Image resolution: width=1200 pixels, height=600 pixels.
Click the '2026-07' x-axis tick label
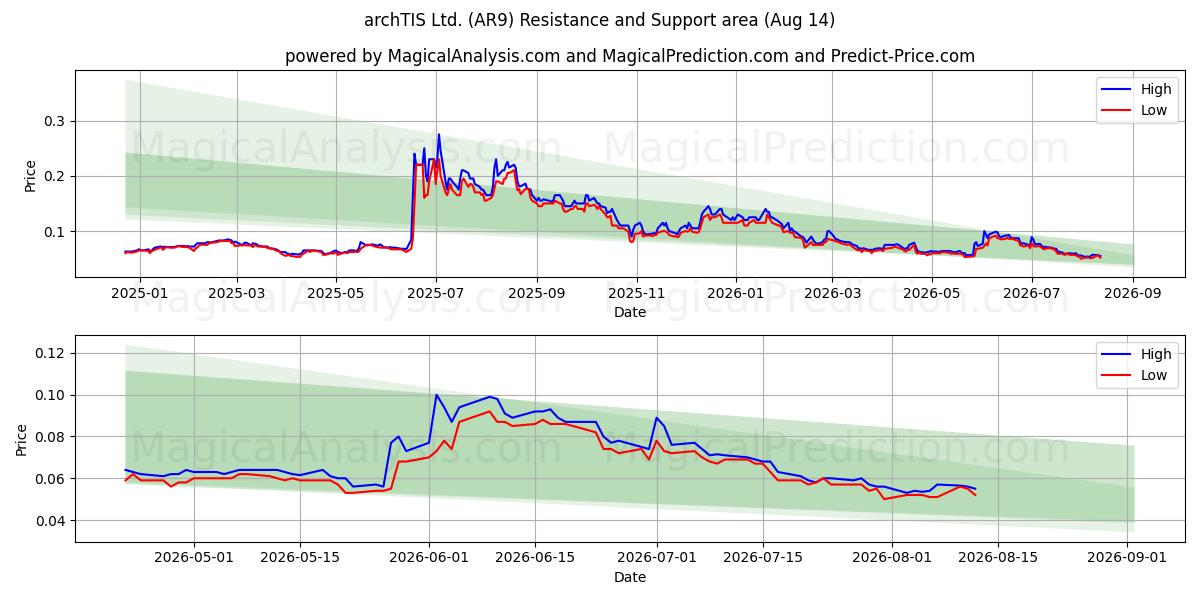tap(1031, 293)
